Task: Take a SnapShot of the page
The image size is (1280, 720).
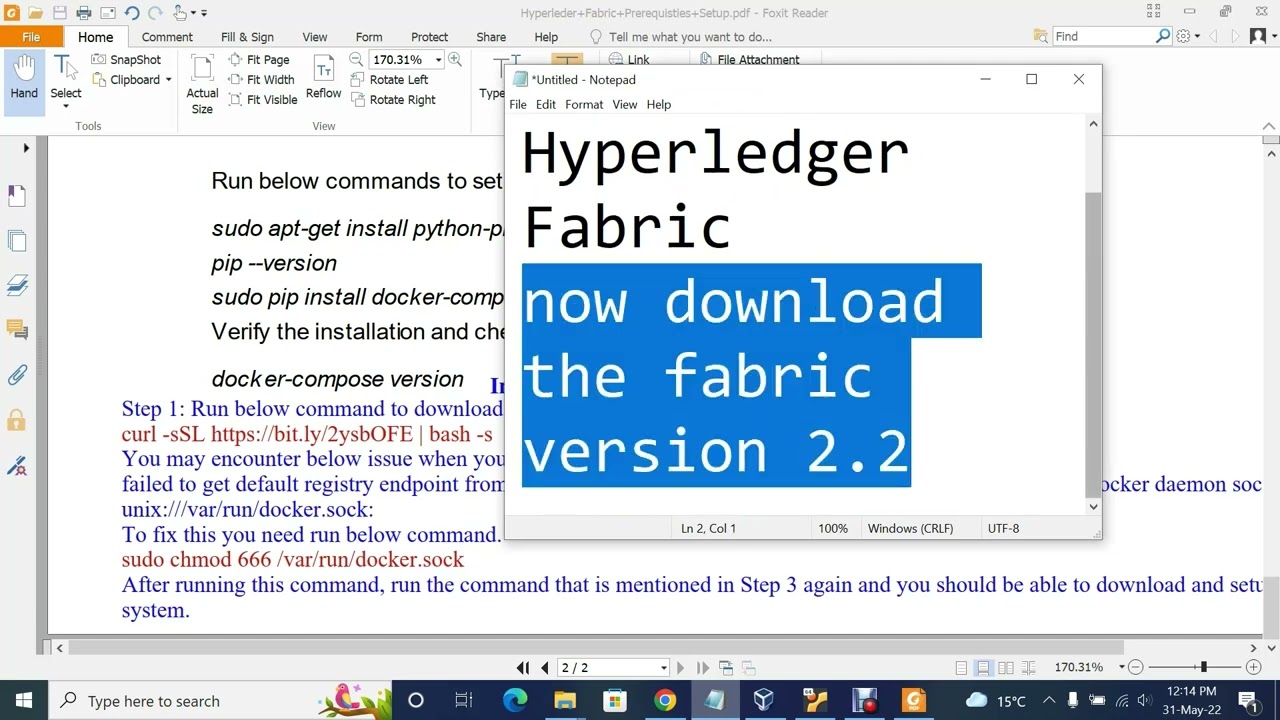Action: point(126,60)
